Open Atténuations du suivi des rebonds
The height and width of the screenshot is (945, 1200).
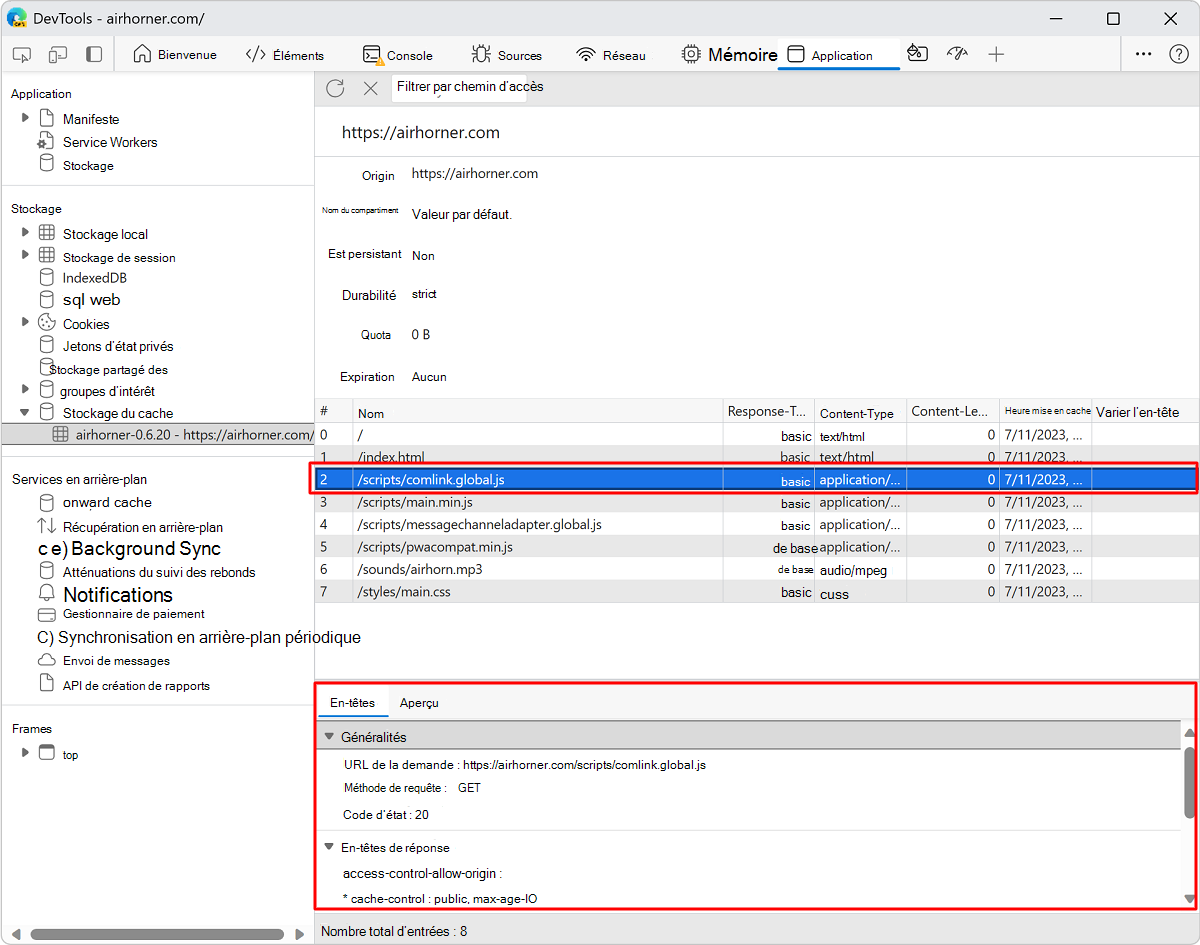pyautogui.click(x=159, y=572)
